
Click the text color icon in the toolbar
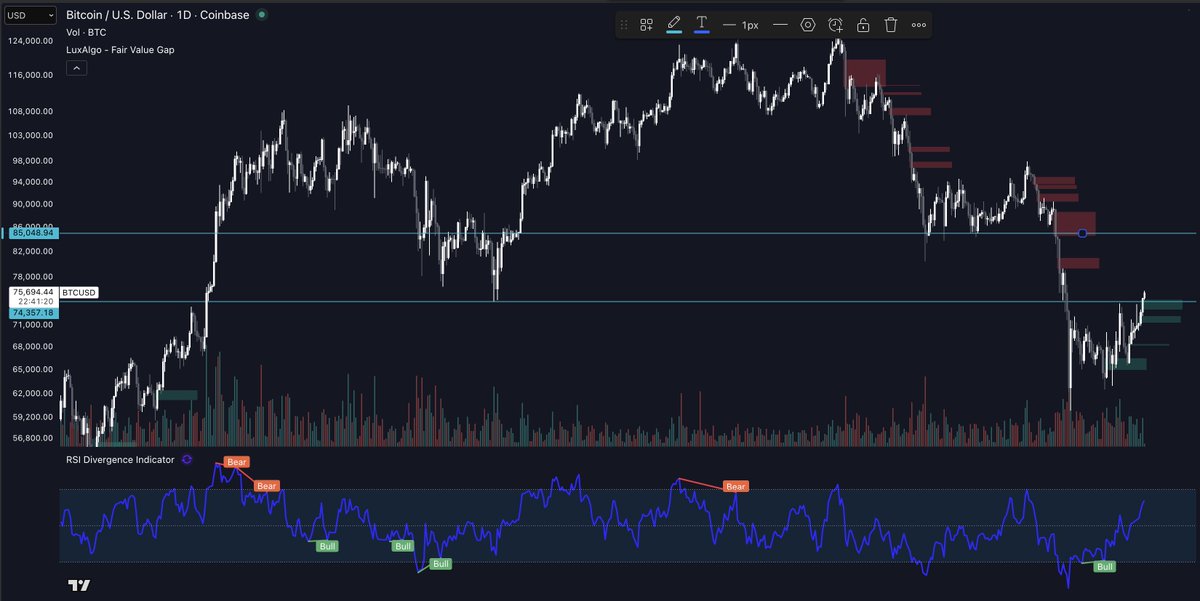tap(701, 24)
